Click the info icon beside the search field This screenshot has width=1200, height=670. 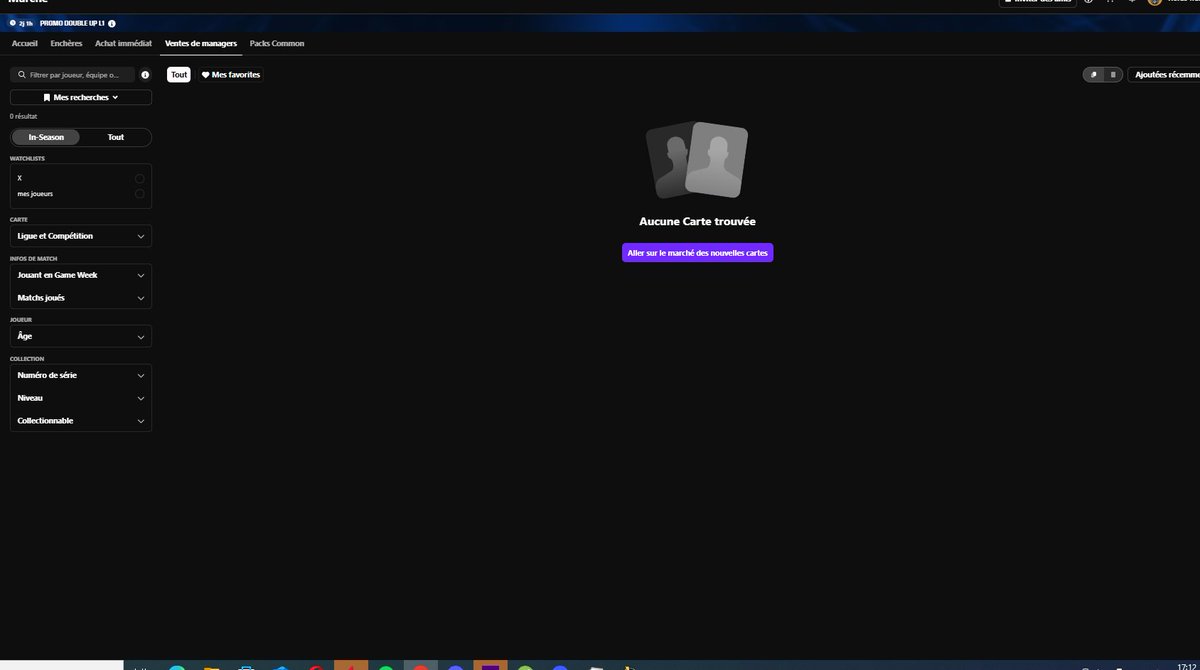pos(145,75)
